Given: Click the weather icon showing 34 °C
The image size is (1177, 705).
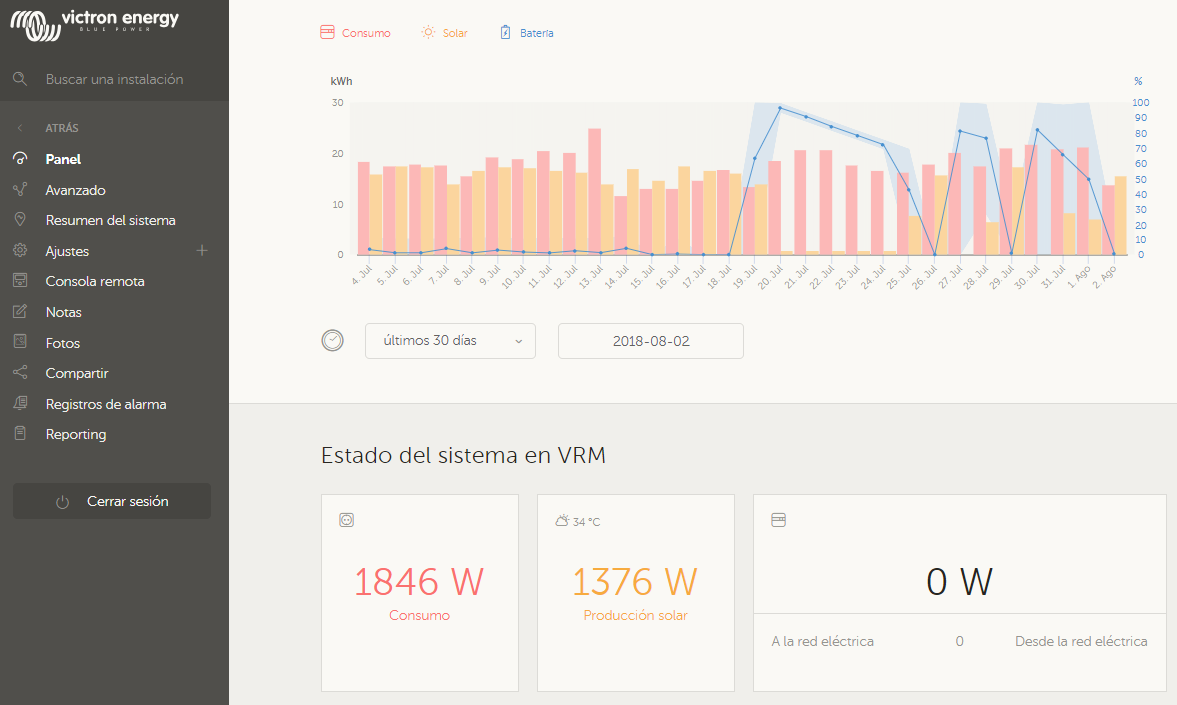Looking at the screenshot, I should pos(562,520).
